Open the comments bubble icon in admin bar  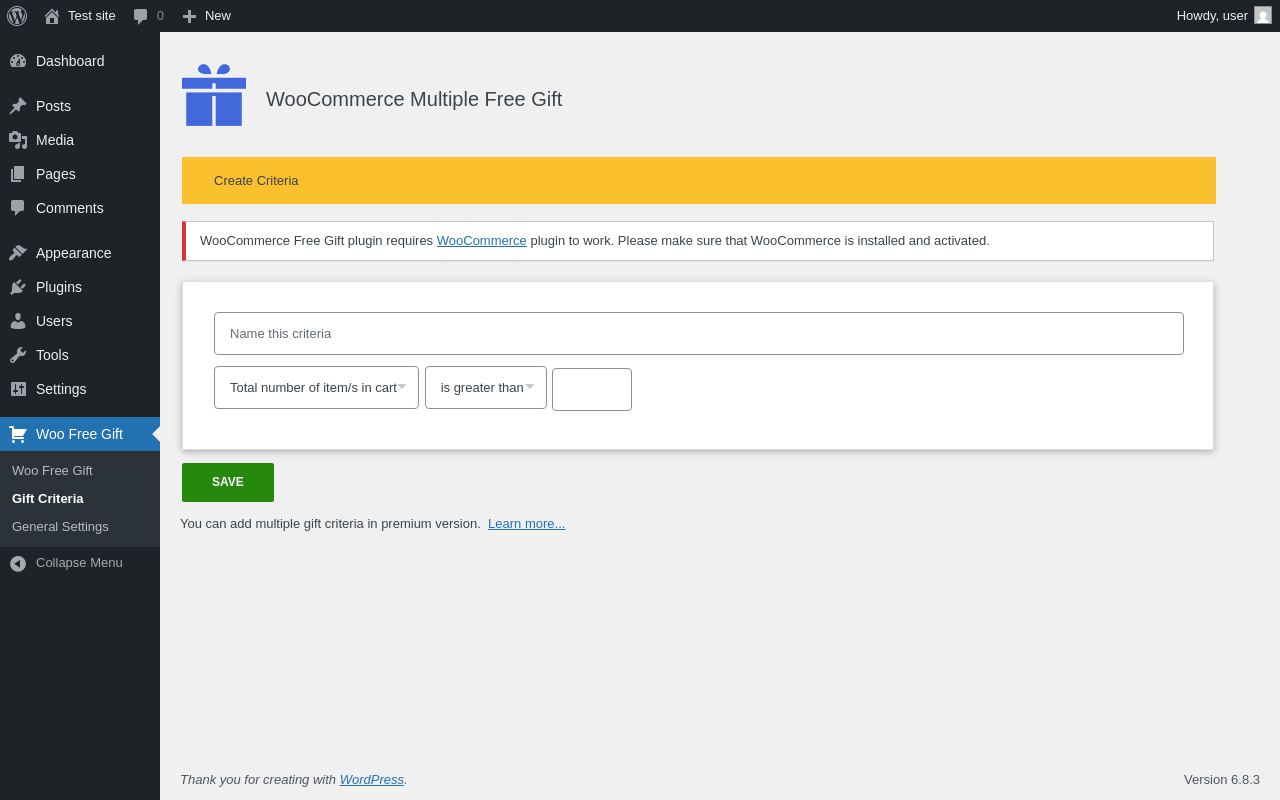tap(140, 16)
